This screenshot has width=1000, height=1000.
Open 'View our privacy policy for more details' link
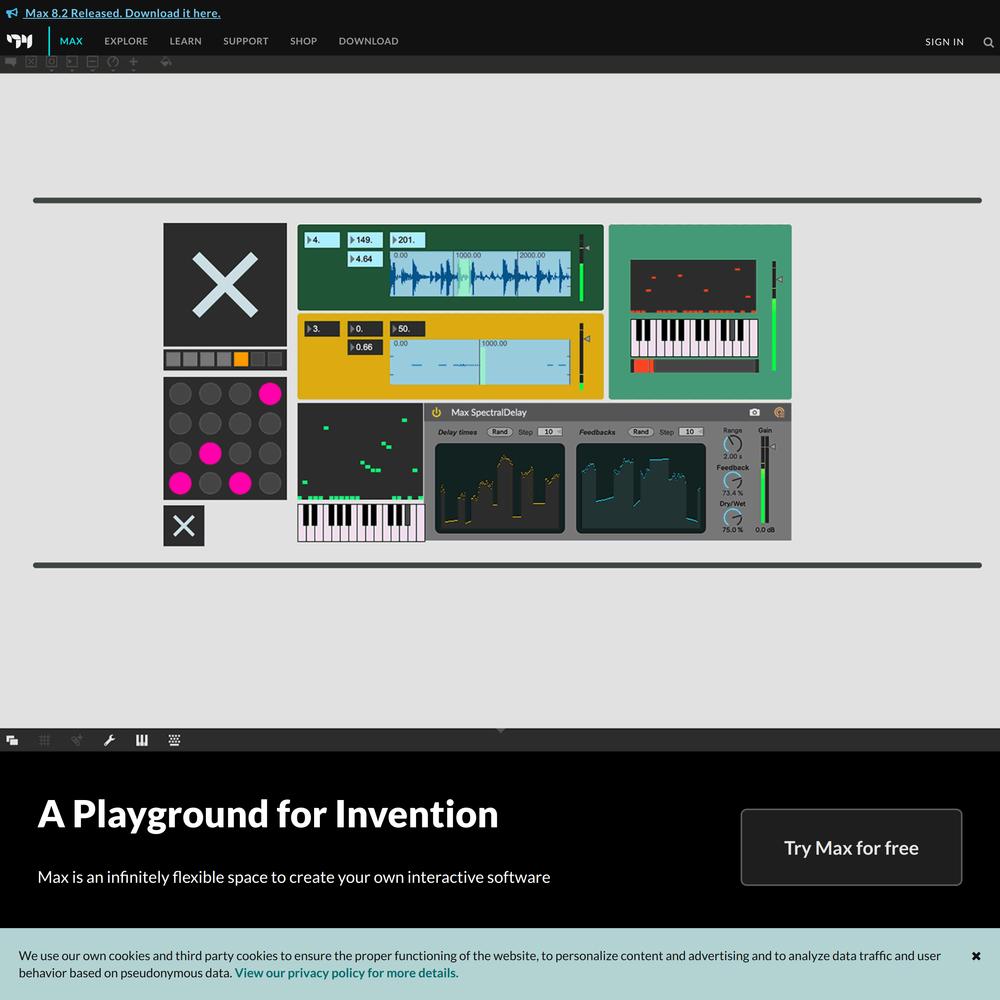coord(345,973)
